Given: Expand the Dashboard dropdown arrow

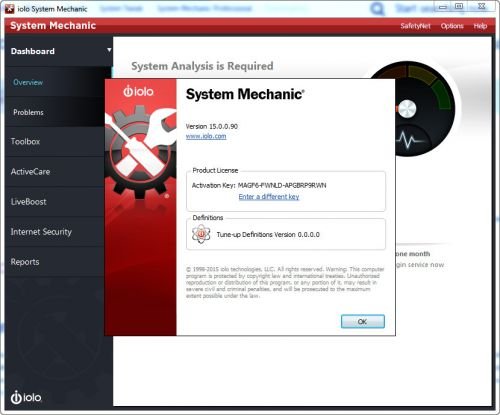Looking at the screenshot, I should click(109, 50).
